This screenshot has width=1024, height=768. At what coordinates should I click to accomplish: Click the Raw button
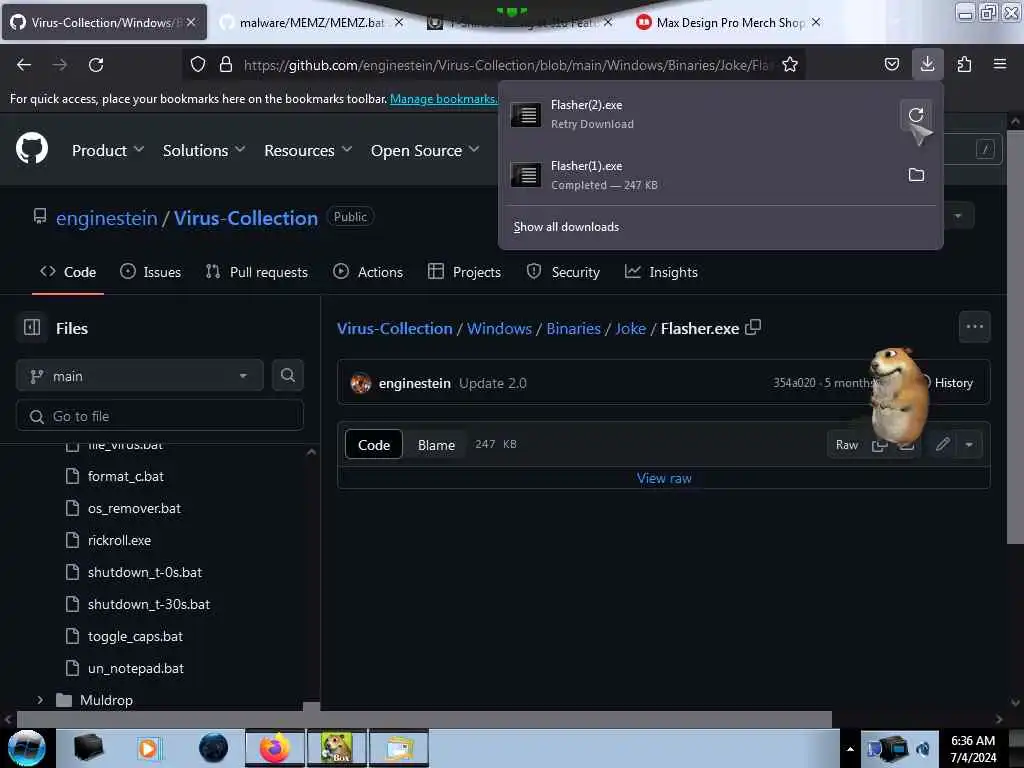point(847,445)
